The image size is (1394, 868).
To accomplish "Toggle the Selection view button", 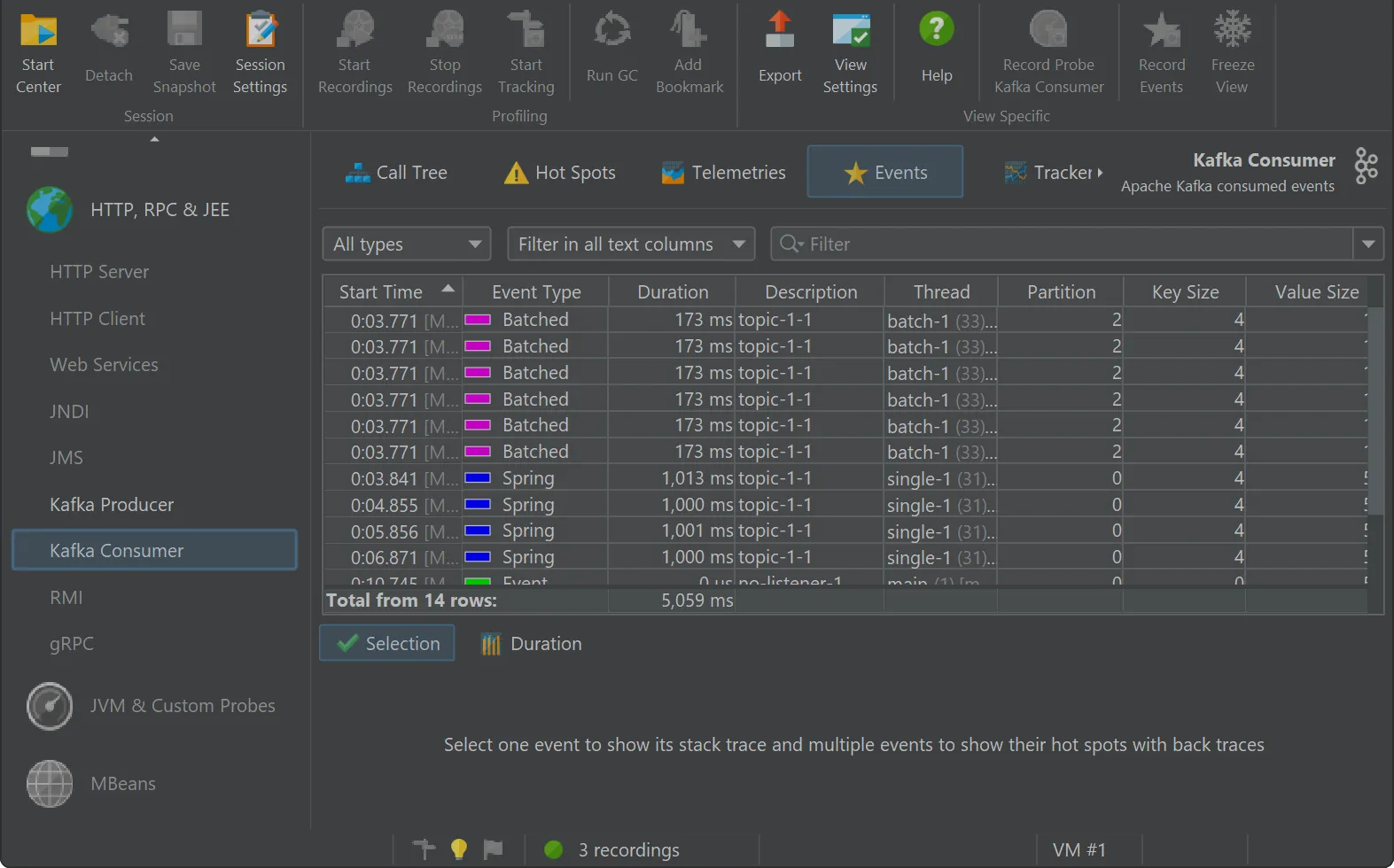I will pyautogui.click(x=387, y=643).
